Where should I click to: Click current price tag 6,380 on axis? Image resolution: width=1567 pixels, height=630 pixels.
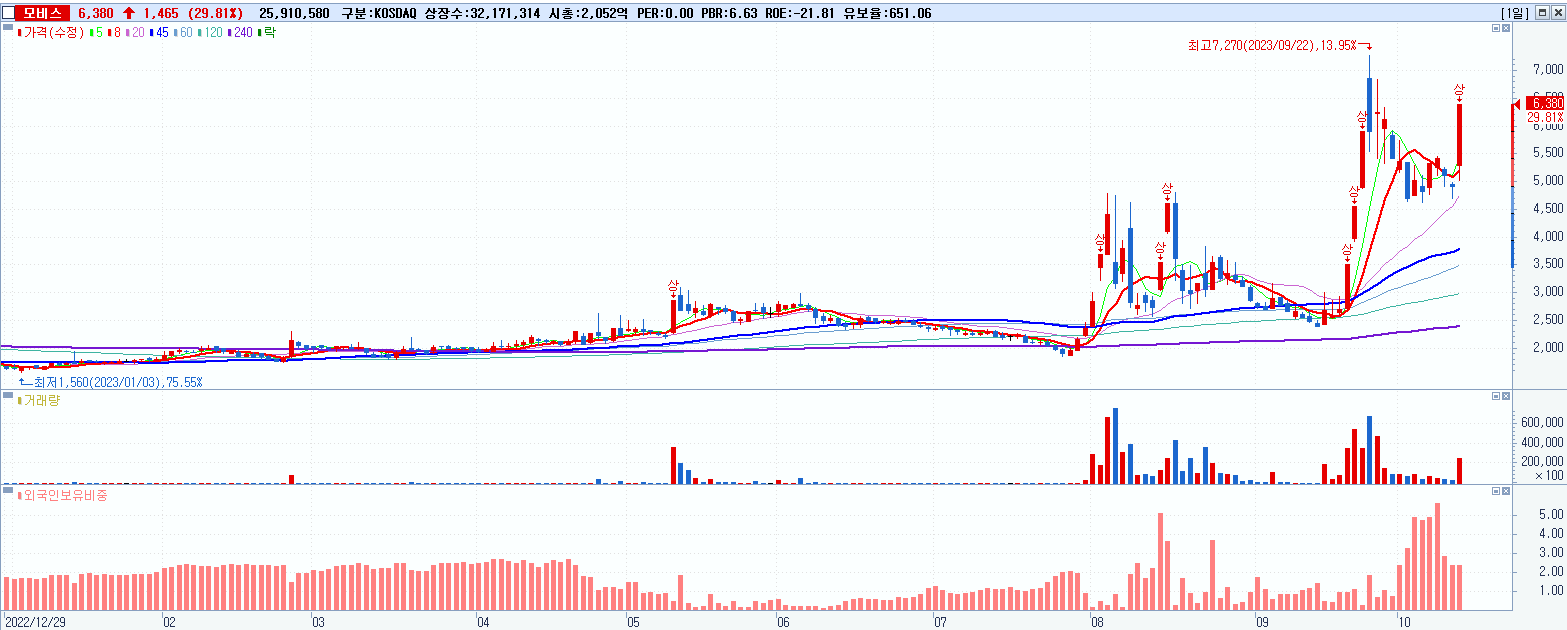pos(1546,103)
